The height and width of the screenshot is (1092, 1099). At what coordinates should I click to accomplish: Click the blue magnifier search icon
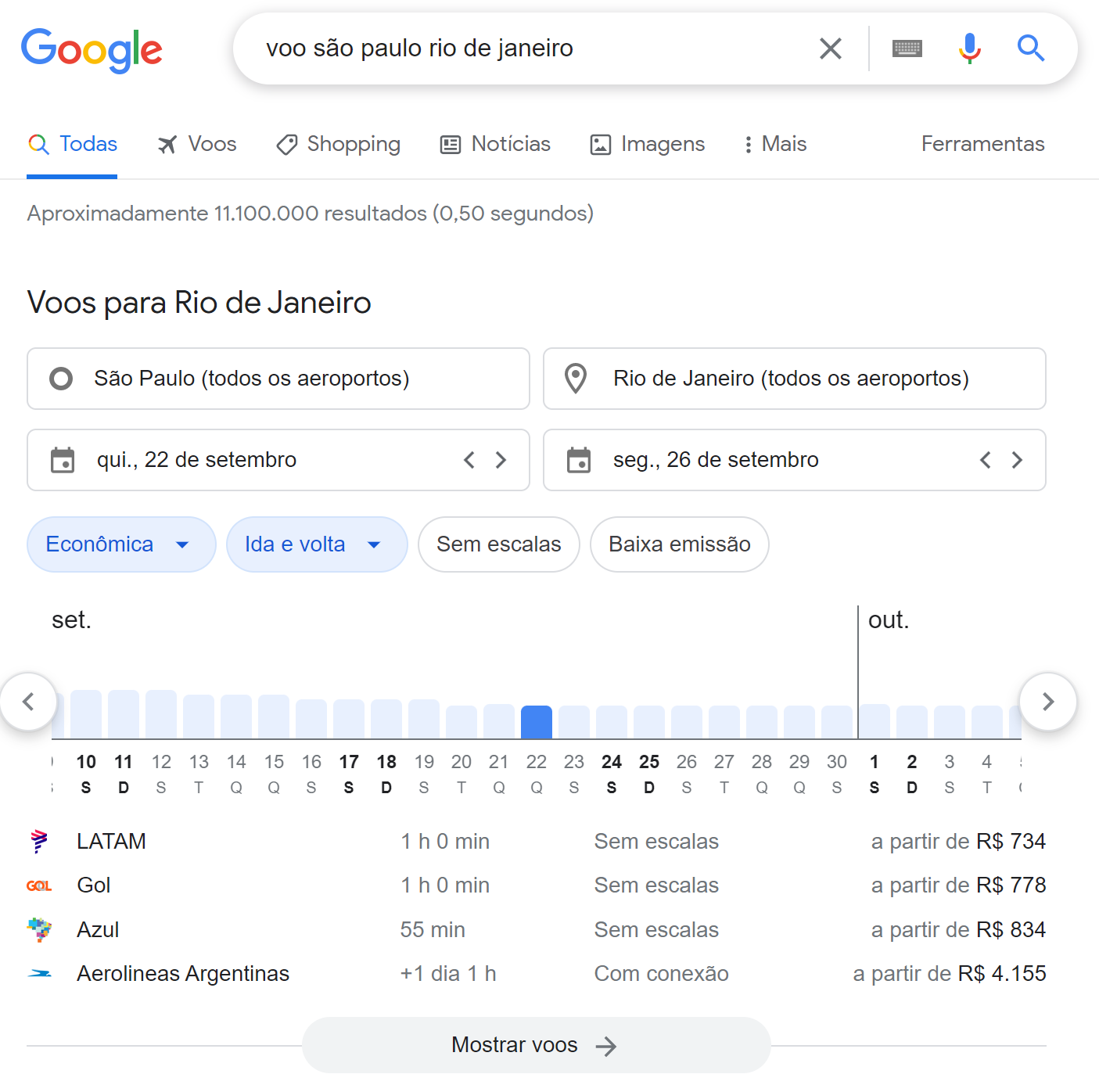1031,48
